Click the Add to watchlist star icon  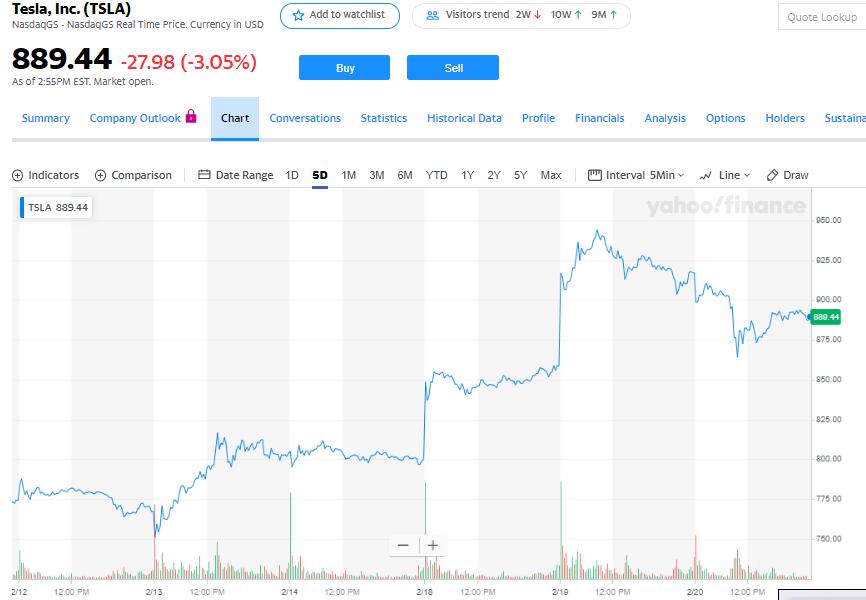click(298, 16)
